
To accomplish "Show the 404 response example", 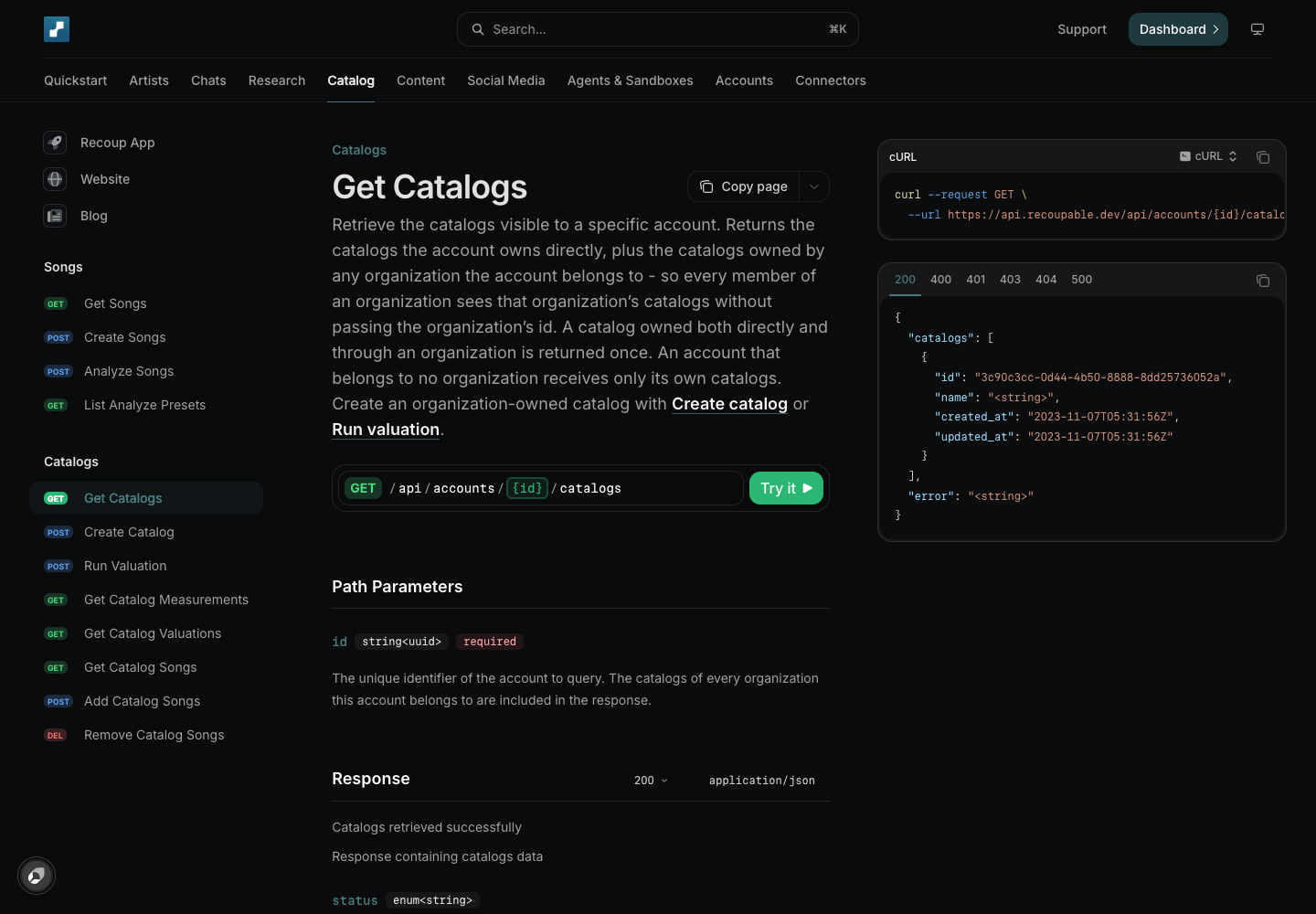I will click(x=1046, y=280).
